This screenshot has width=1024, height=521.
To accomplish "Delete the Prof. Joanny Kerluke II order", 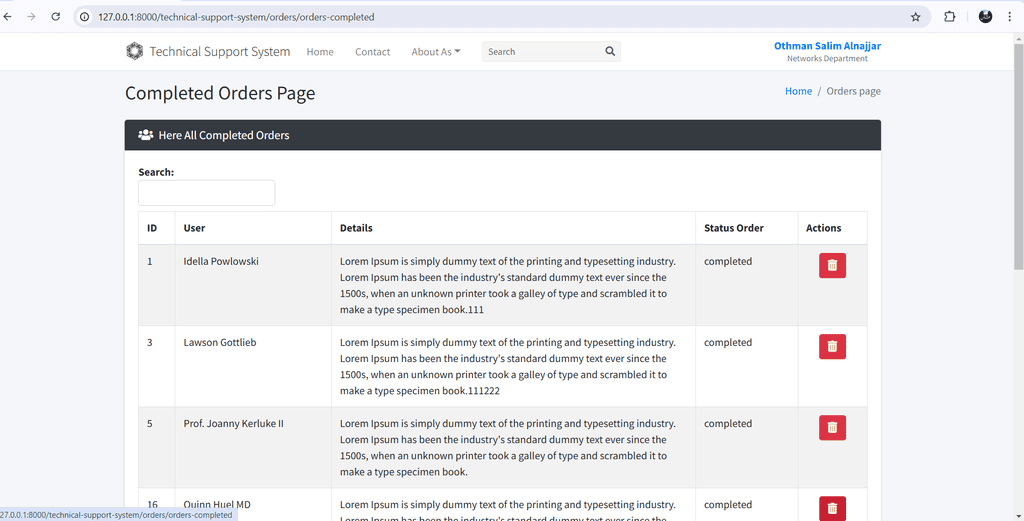I will [x=832, y=428].
